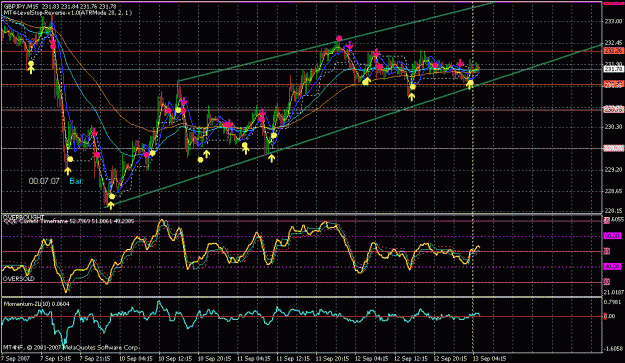Image resolution: width=625 pixels, height=363 pixels.
Task: Click the 233.00 price axis label
Action: coord(613,21)
